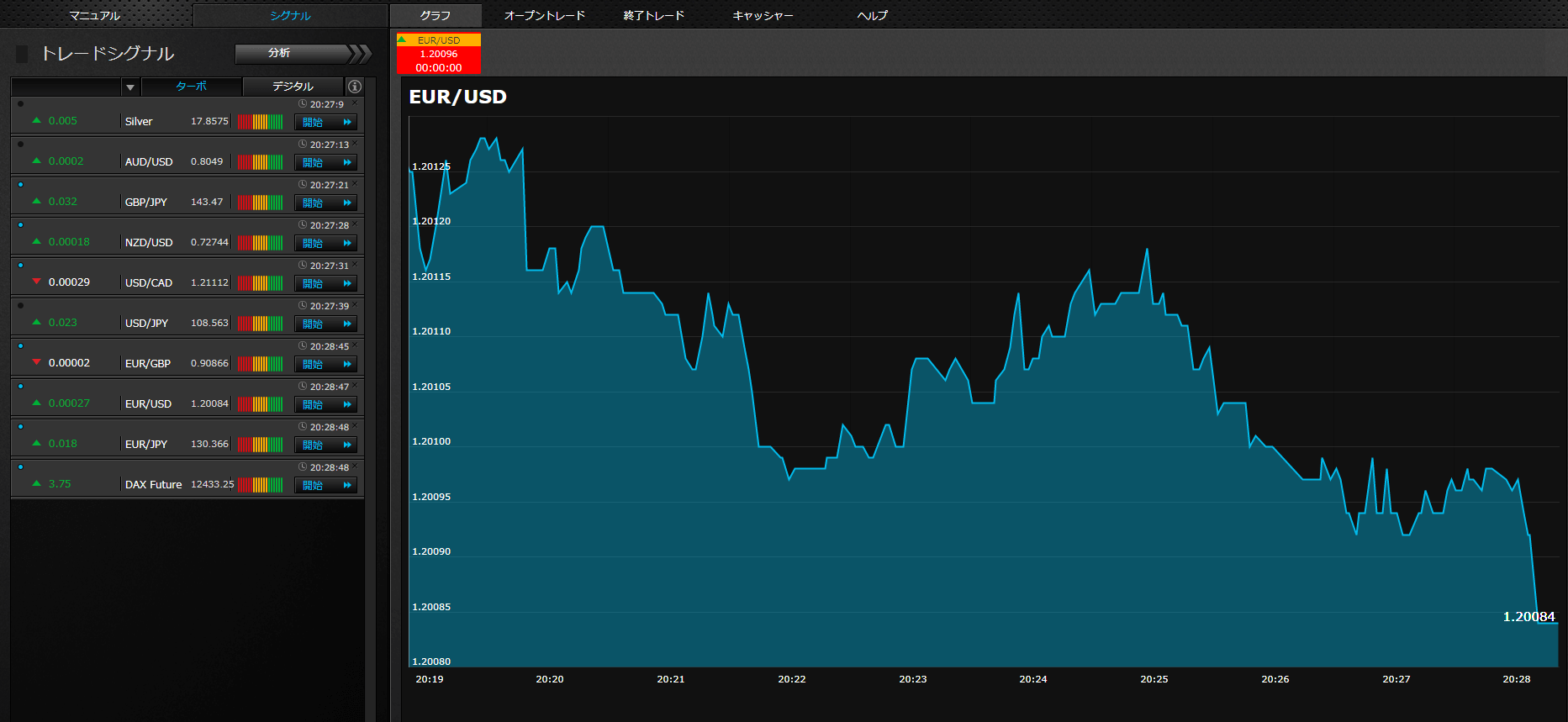Click the square icon beside トレードシグナル

pos(22,54)
